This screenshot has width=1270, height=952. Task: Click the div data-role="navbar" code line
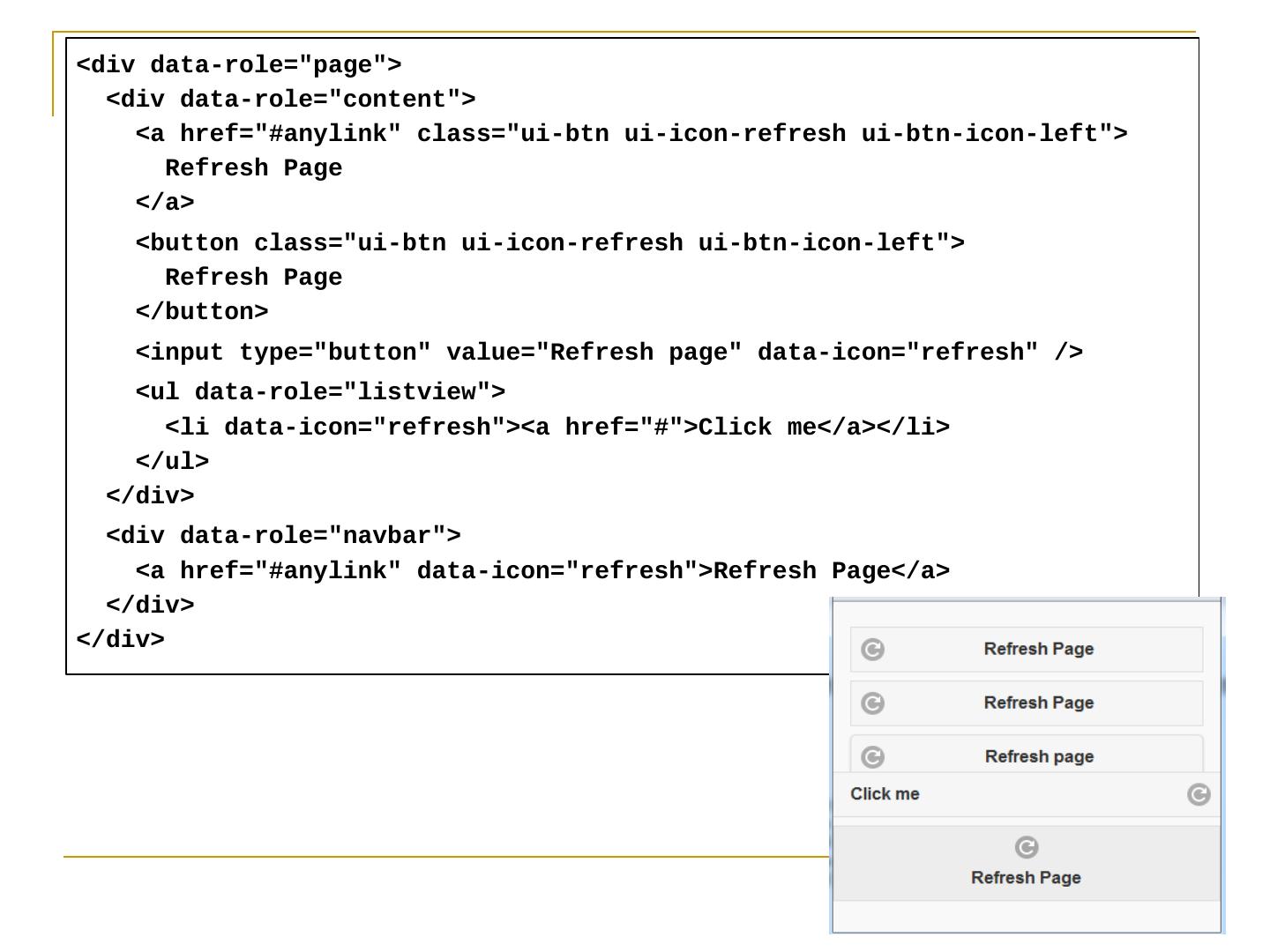pyautogui.click(x=283, y=536)
